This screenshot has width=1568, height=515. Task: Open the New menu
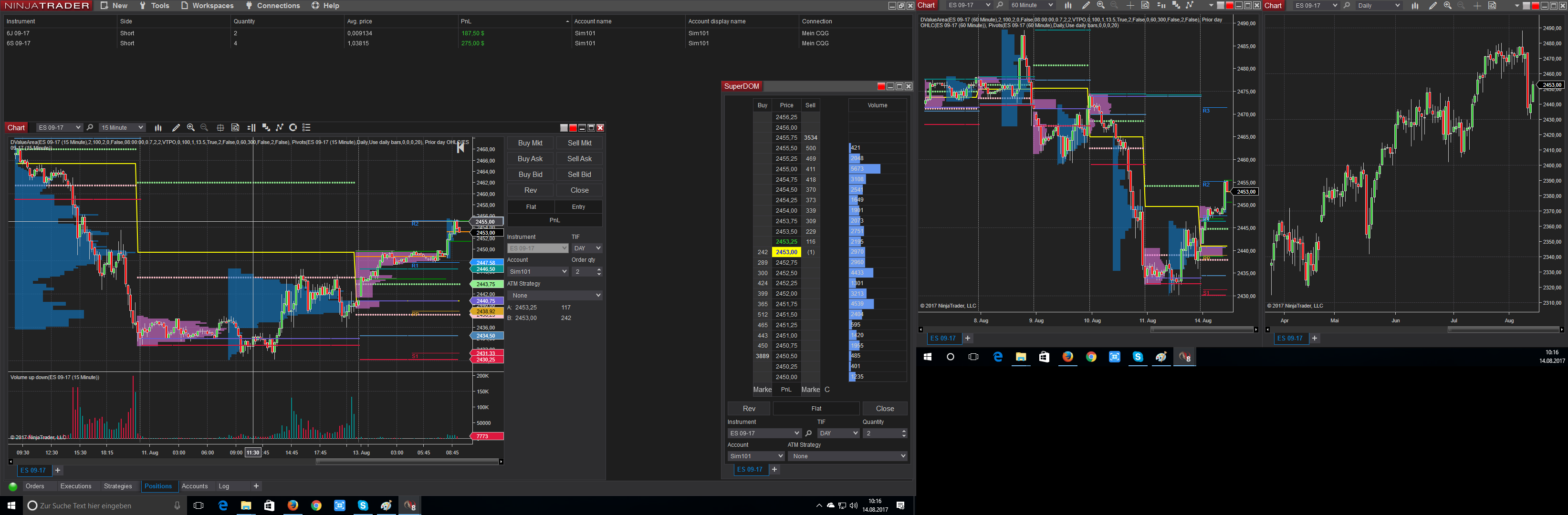(114, 5)
